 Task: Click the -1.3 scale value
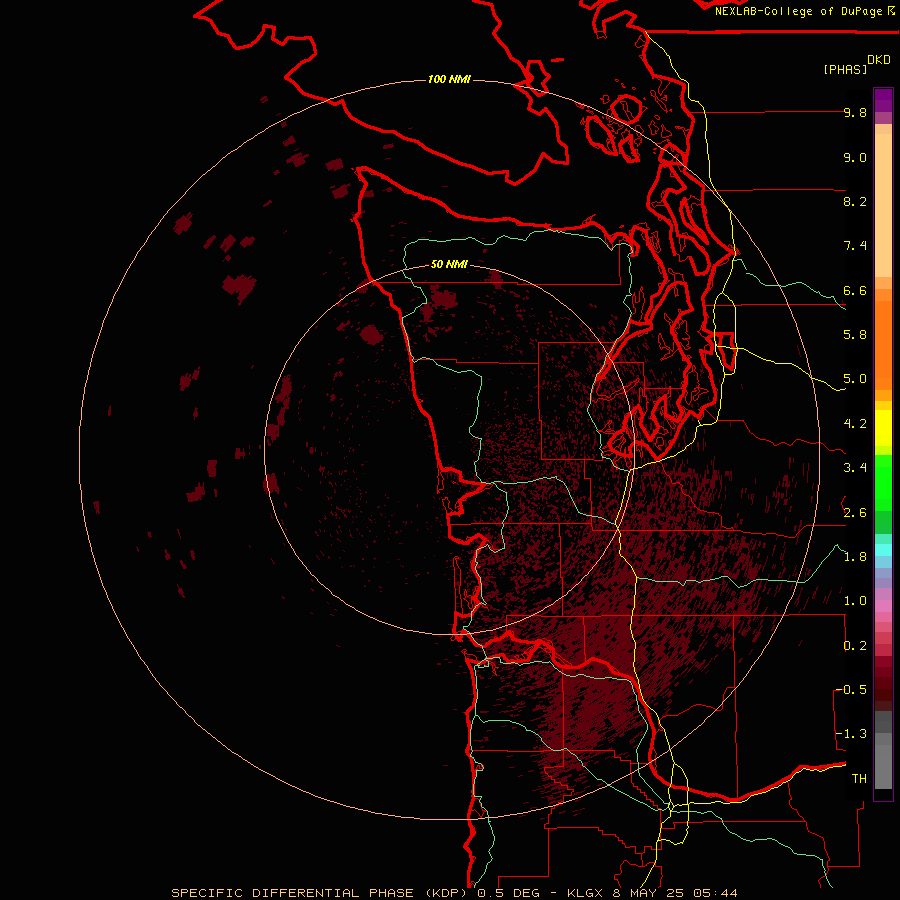851,734
